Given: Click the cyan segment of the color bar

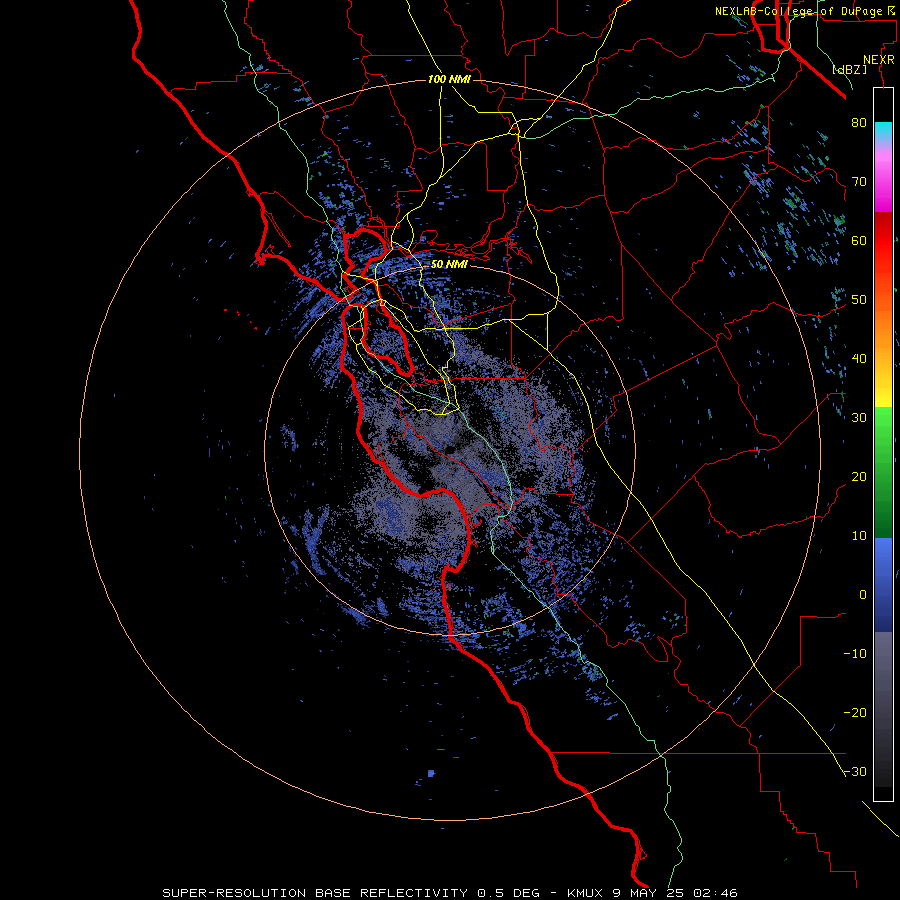Looking at the screenshot, I should point(883,132).
